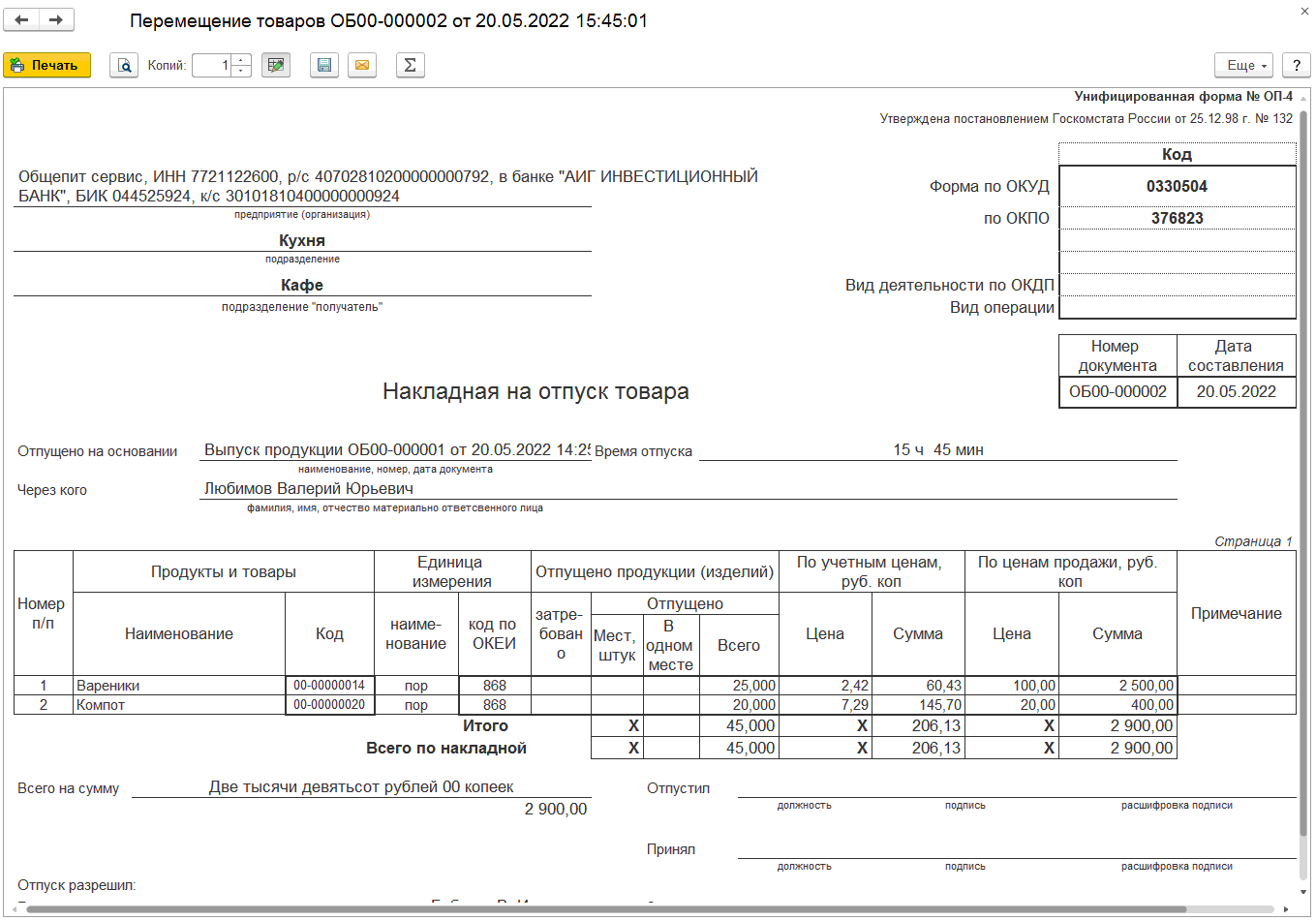Click the Копий copies number field

point(212,65)
